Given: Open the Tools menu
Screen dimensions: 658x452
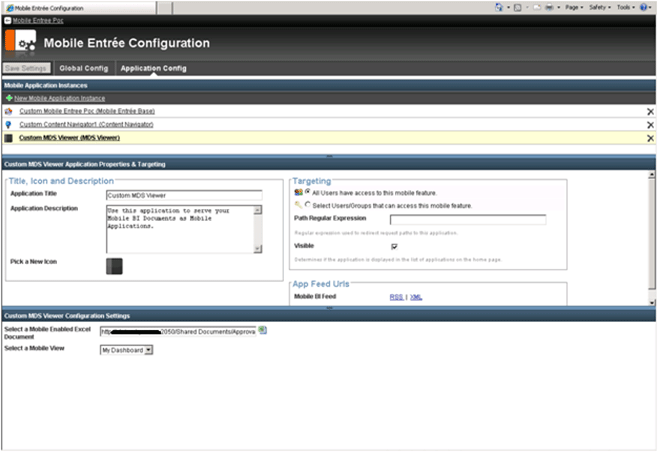Looking at the screenshot, I should pyautogui.click(x=626, y=8).
